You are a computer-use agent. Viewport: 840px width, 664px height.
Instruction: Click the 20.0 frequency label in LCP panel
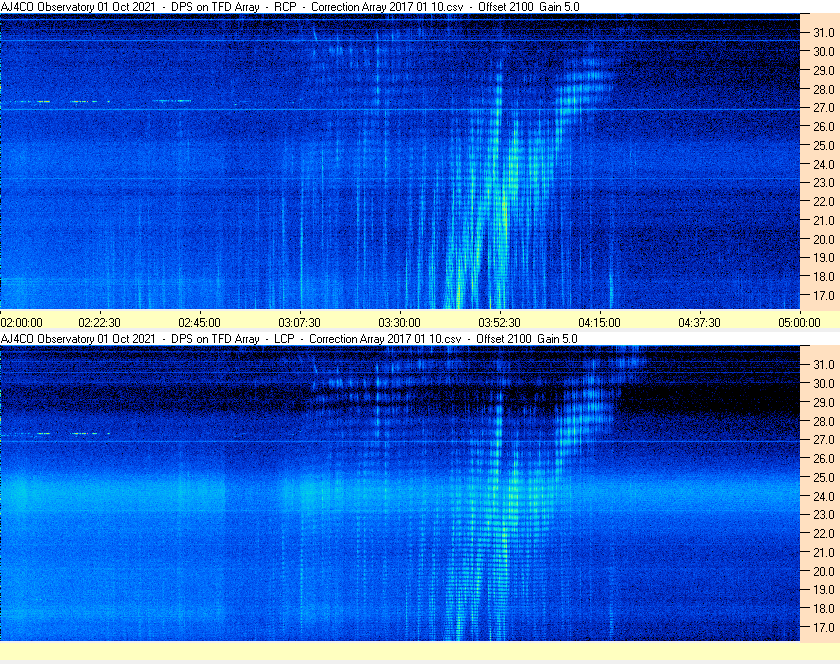[x=824, y=572]
